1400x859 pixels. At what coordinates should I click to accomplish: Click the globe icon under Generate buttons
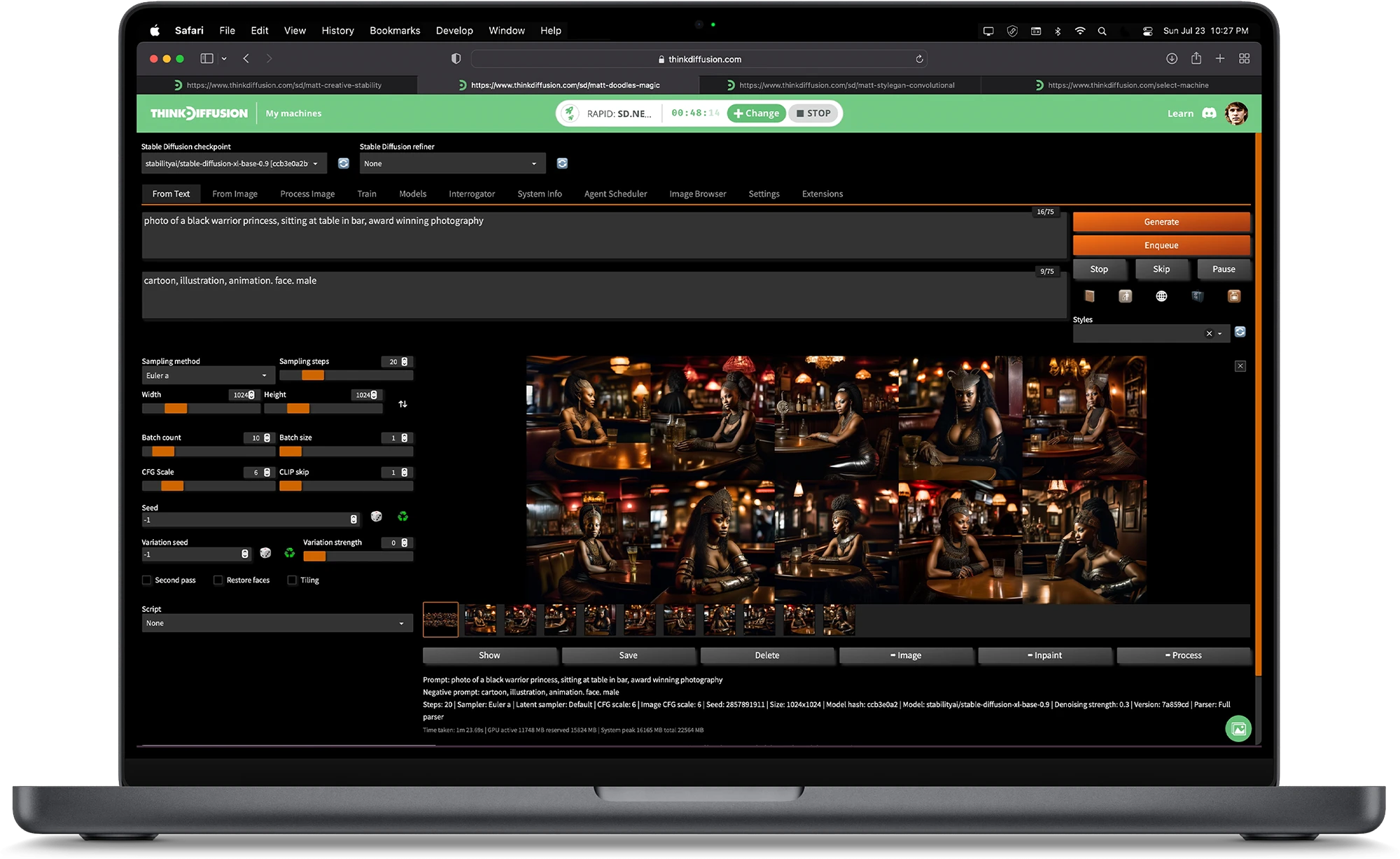1161,296
